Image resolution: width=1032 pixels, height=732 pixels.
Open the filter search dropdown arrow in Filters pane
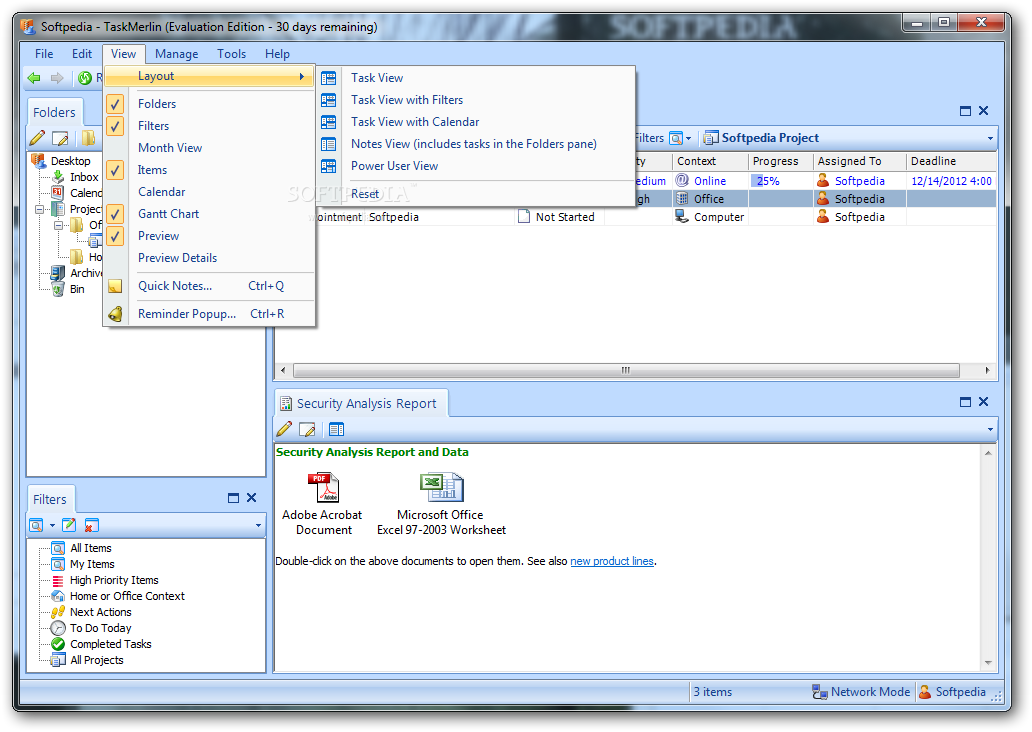pyautogui.click(x=52, y=525)
